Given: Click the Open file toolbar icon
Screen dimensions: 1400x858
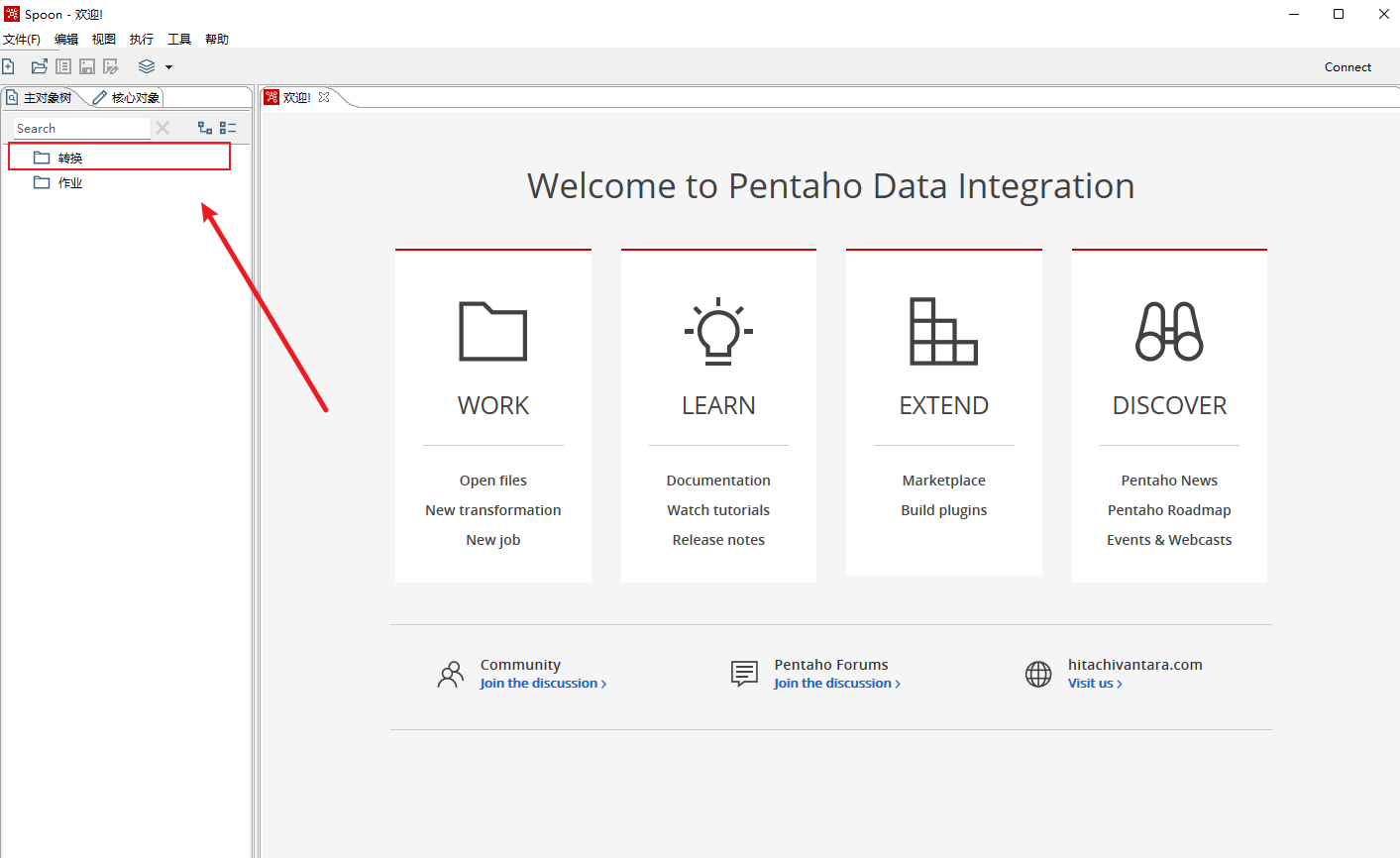Looking at the screenshot, I should [40, 66].
